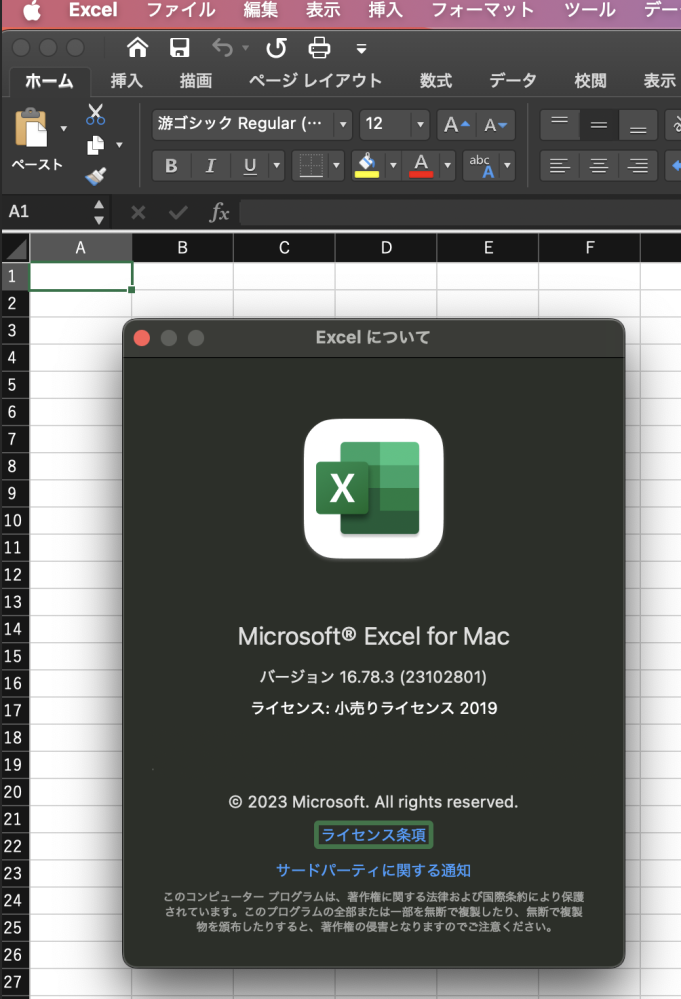Click the Copy icon
Image resolution: width=681 pixels, height=999 pixels.
click(96, 145)
